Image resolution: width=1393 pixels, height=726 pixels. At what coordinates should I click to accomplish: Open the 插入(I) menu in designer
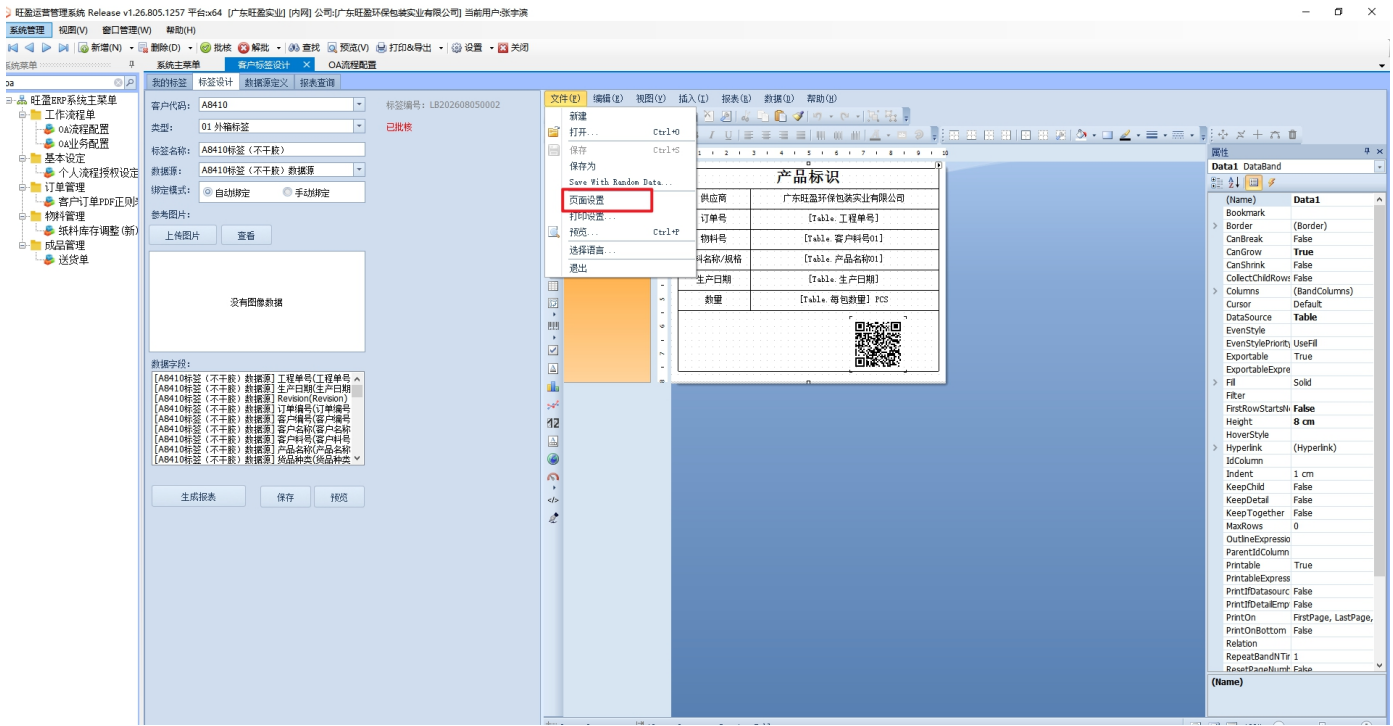[693, 99]
